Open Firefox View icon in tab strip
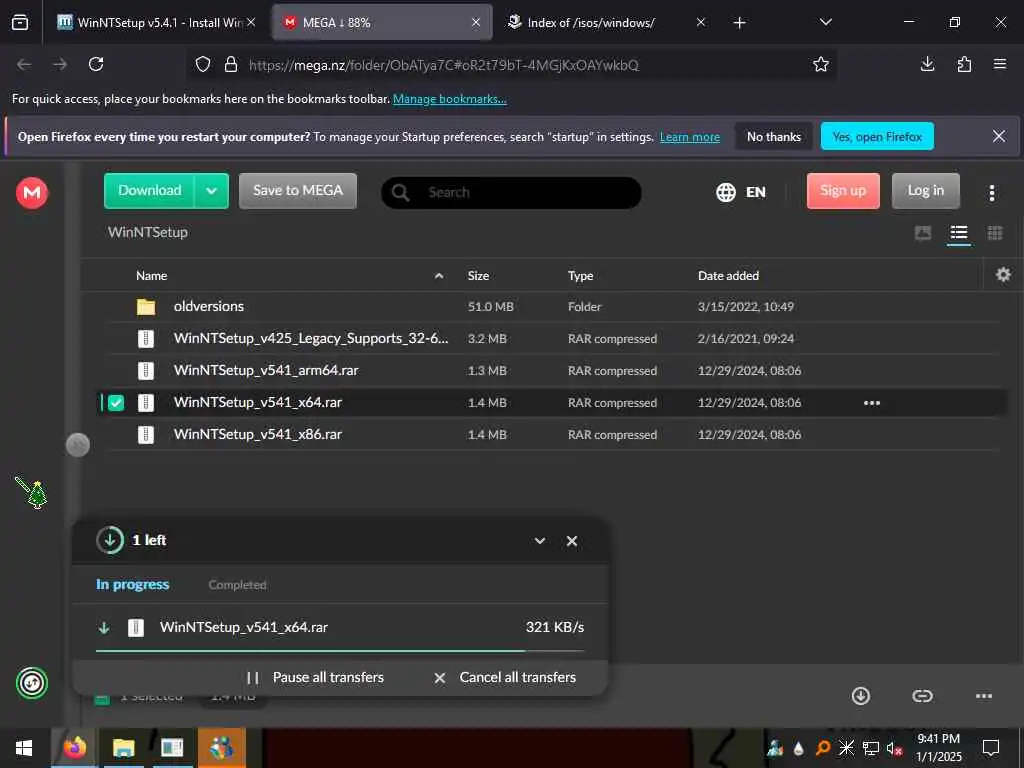1024x768 pixels. click(20, 22)
